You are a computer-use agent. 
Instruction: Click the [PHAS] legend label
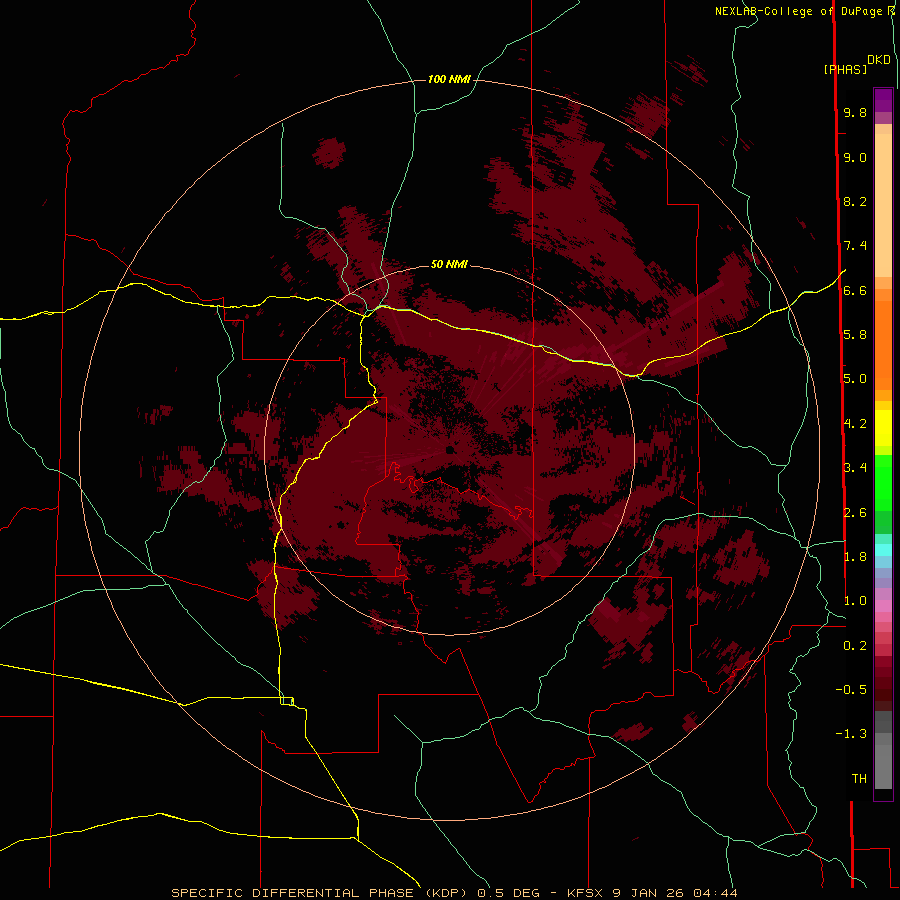(x=845, y=69)
